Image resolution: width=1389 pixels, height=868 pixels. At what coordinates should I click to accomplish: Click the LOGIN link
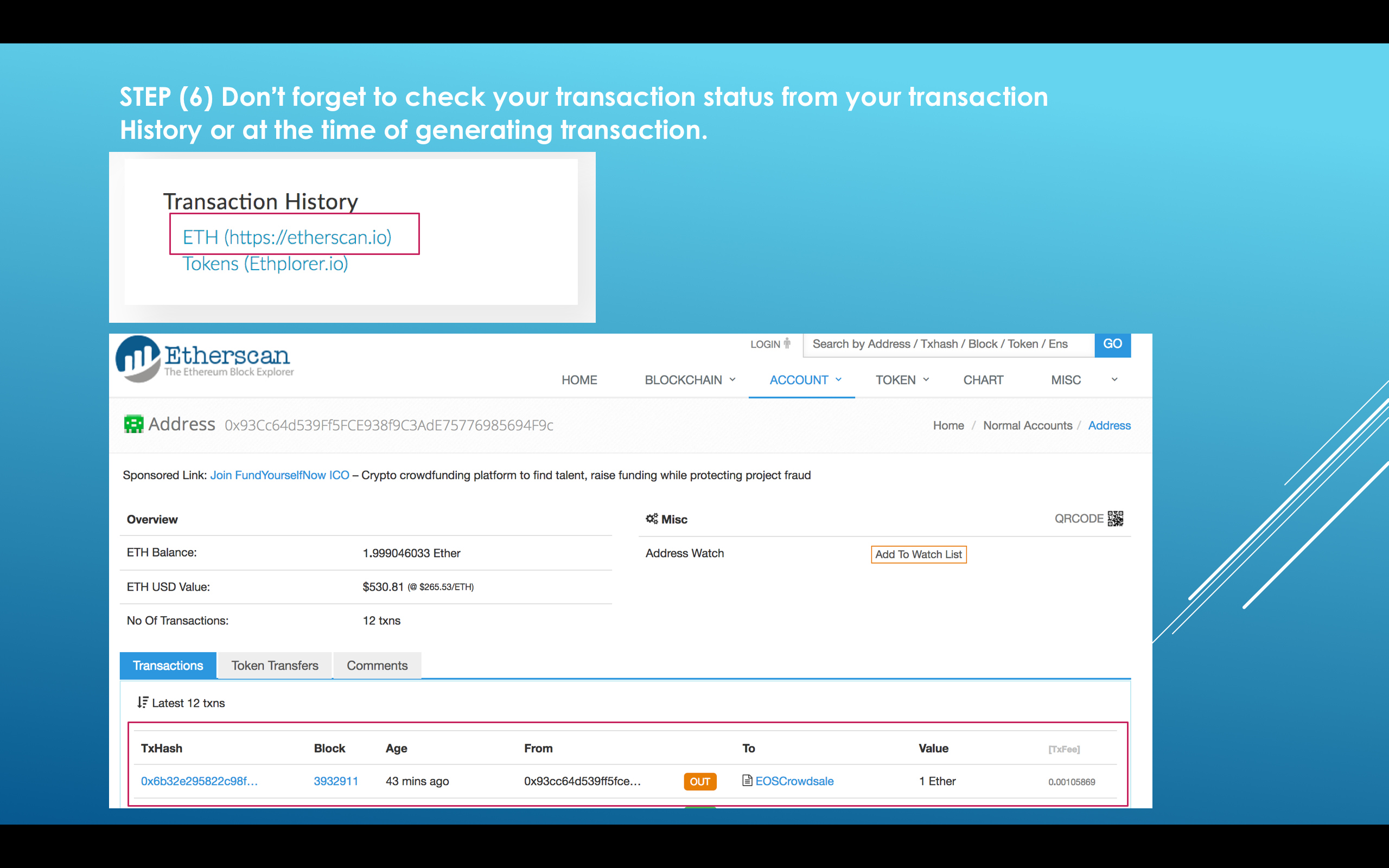(765, 344)
